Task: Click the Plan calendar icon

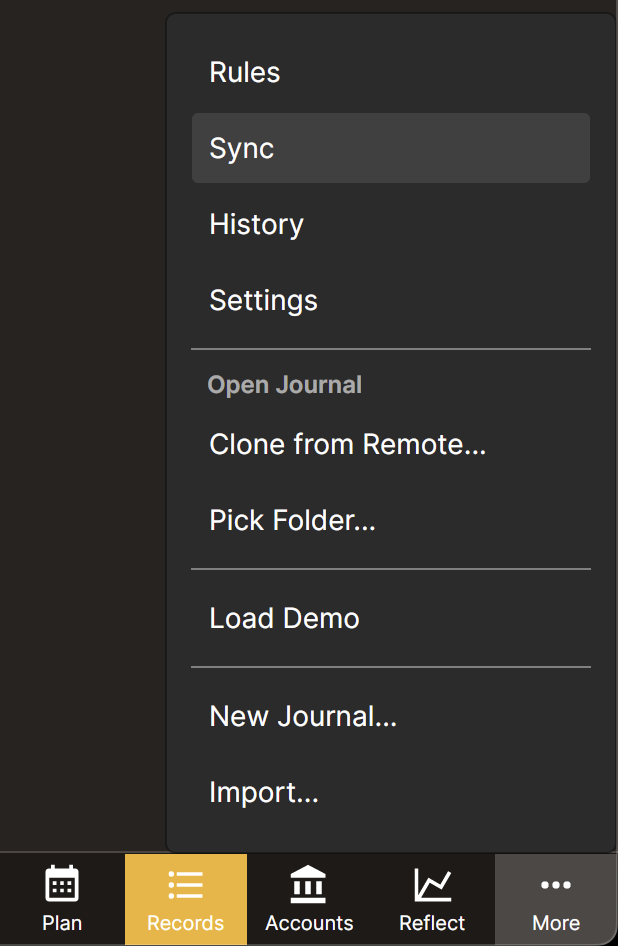Action: tap(62, 884)
